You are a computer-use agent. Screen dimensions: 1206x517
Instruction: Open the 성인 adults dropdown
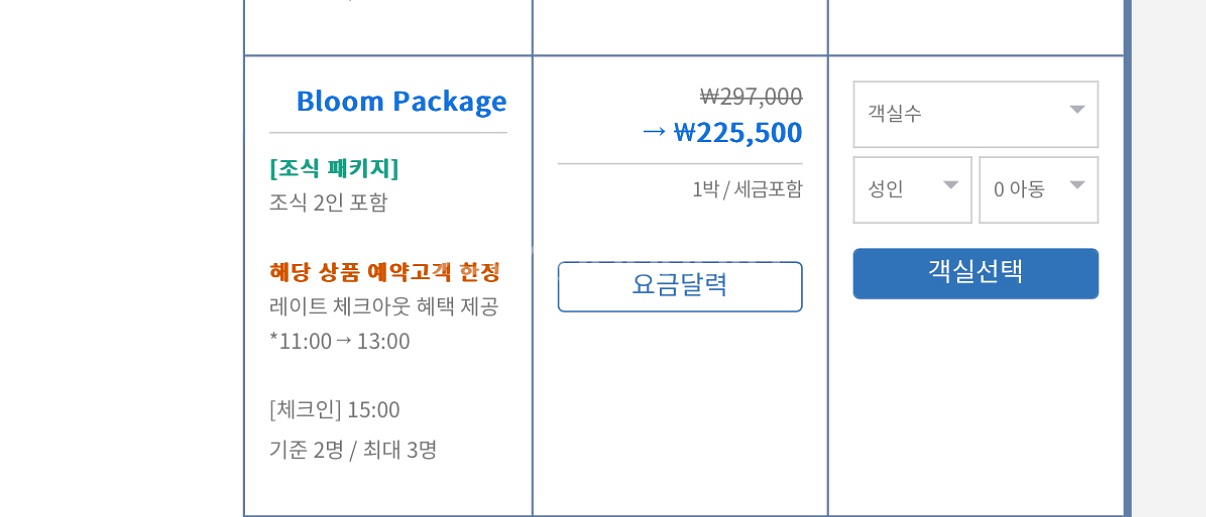pos(912,189)
